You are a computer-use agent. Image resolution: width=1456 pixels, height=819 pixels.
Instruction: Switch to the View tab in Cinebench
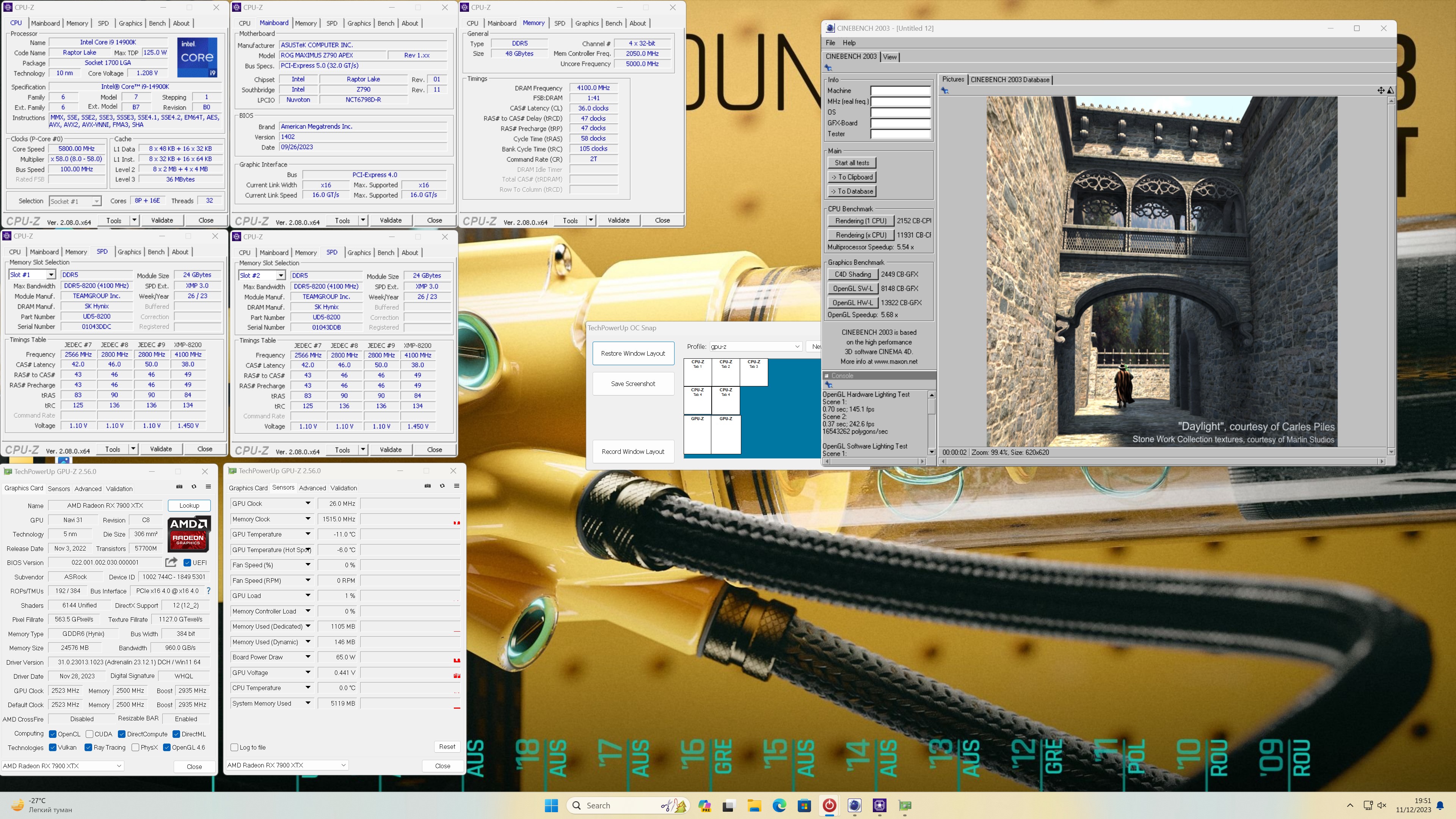(x=890, y=56)
